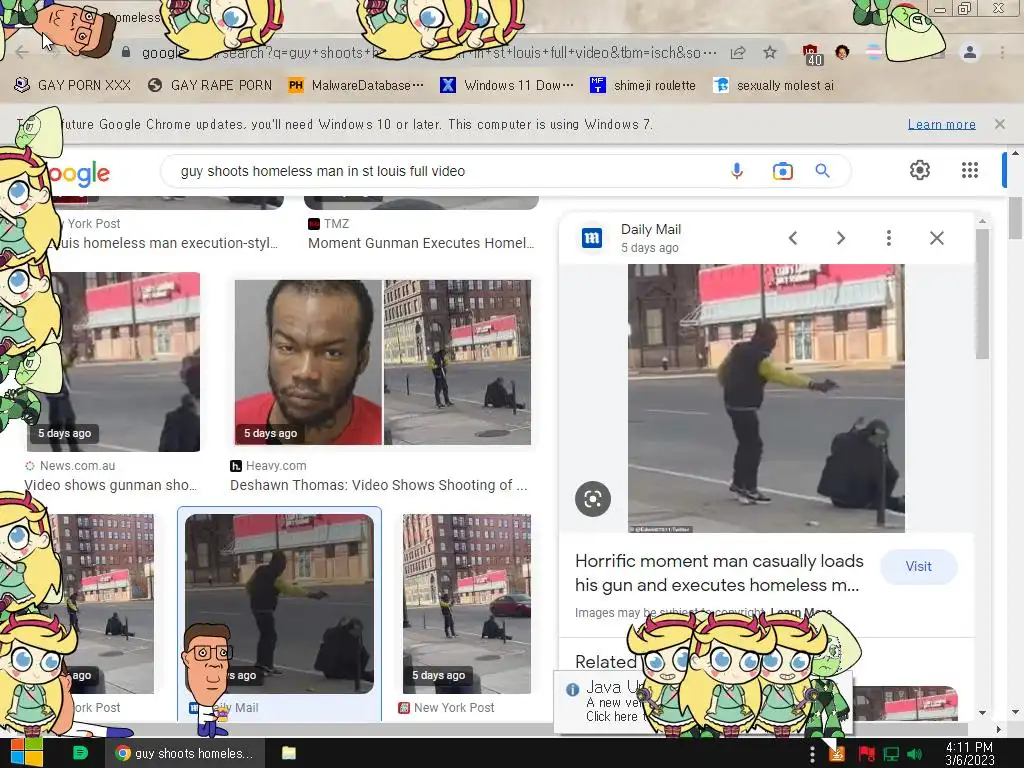Open the MalwareDatabase bookmark
The image size is (1024, 768).
coord(356,86)
